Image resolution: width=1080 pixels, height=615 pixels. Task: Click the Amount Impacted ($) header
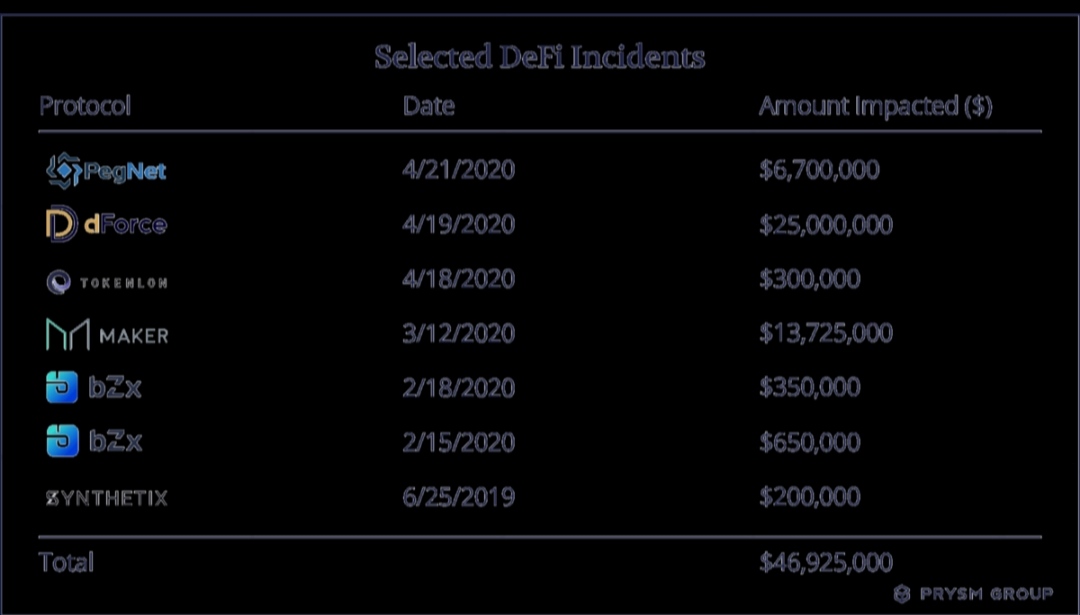875,106
